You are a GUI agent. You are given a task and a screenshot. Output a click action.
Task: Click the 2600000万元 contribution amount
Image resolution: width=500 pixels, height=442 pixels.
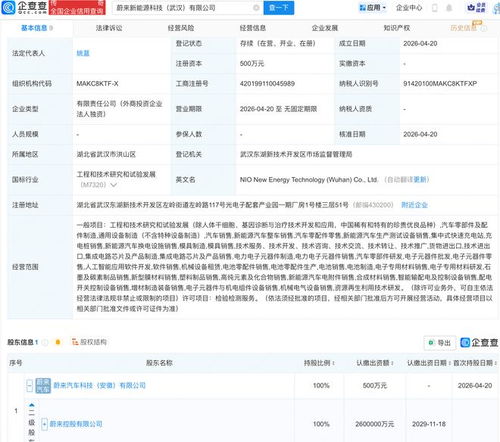(x=375, y=424)
